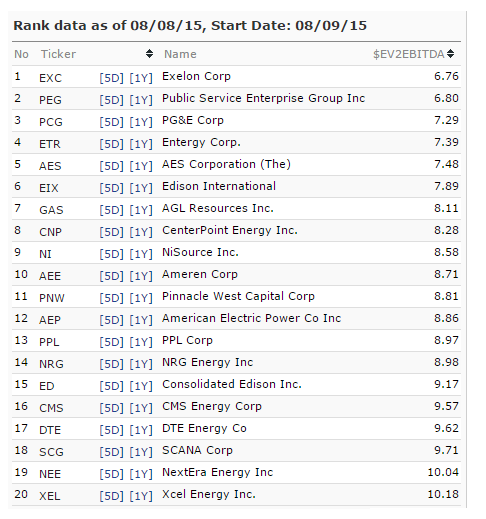The height and width of the screenshot is (519, 486).
Task: Open the 5D chart for PEG
Action: pyautogui.click(x=111, y=100)
